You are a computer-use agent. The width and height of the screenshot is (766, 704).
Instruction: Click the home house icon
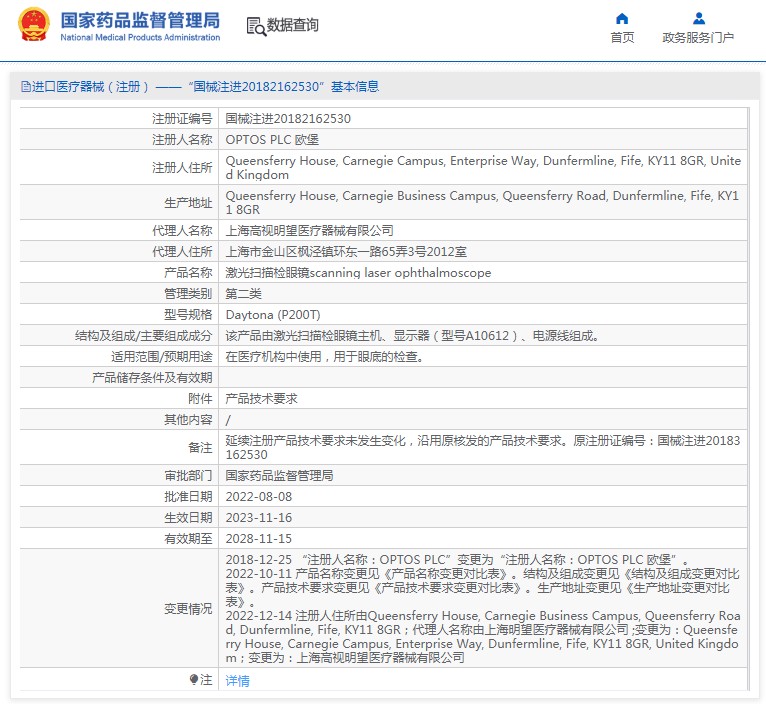tap(622, 19)
